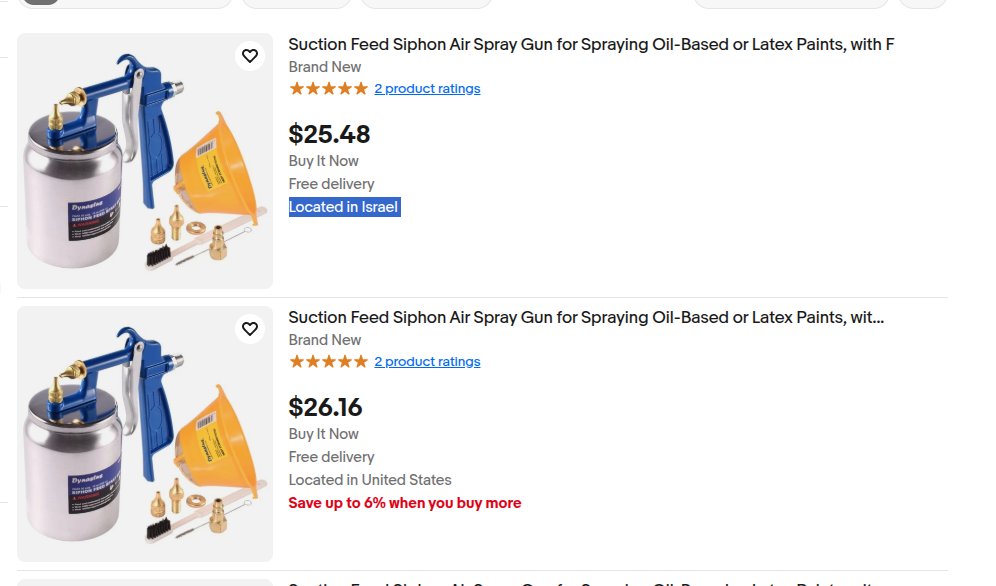
Task: Click "Brand New" under the first listing title
Action: 325,67
